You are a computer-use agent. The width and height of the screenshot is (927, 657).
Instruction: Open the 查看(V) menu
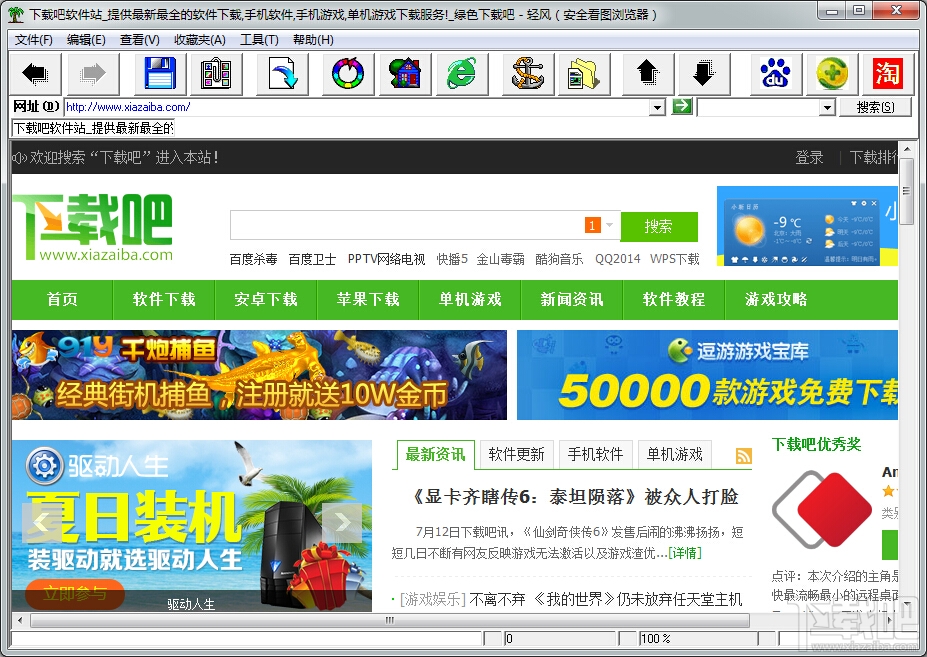[x=140, y=40]
